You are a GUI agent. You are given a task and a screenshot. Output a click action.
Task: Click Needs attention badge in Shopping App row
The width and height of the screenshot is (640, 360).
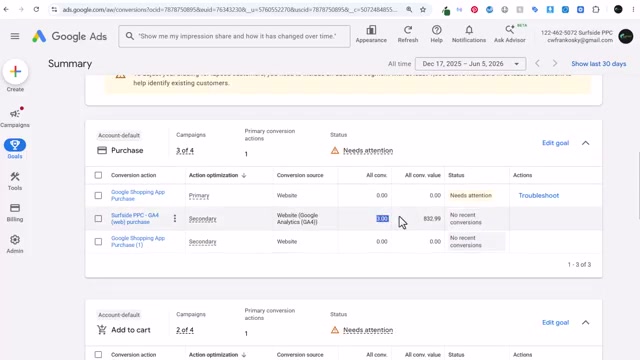point(471,196)
